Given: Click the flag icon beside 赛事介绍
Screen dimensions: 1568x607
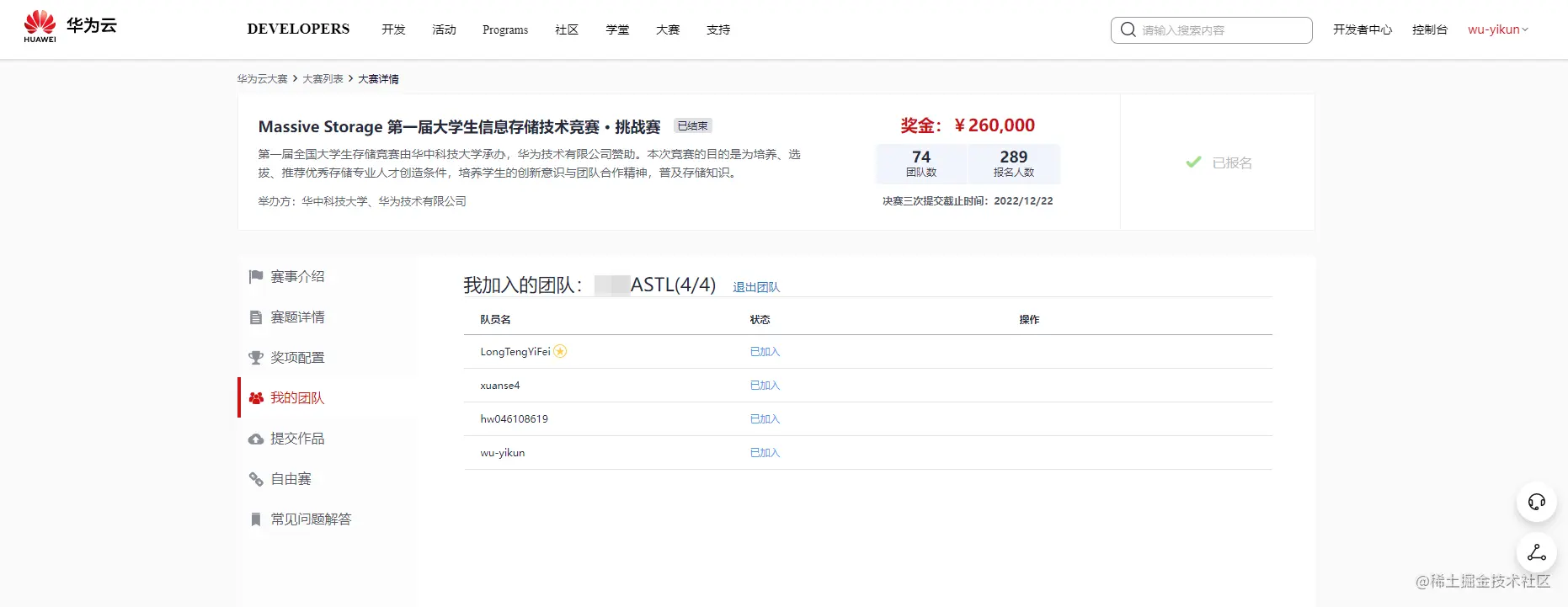Looking at the screenshot, I should pyautogui.click(x=256, y=276).
